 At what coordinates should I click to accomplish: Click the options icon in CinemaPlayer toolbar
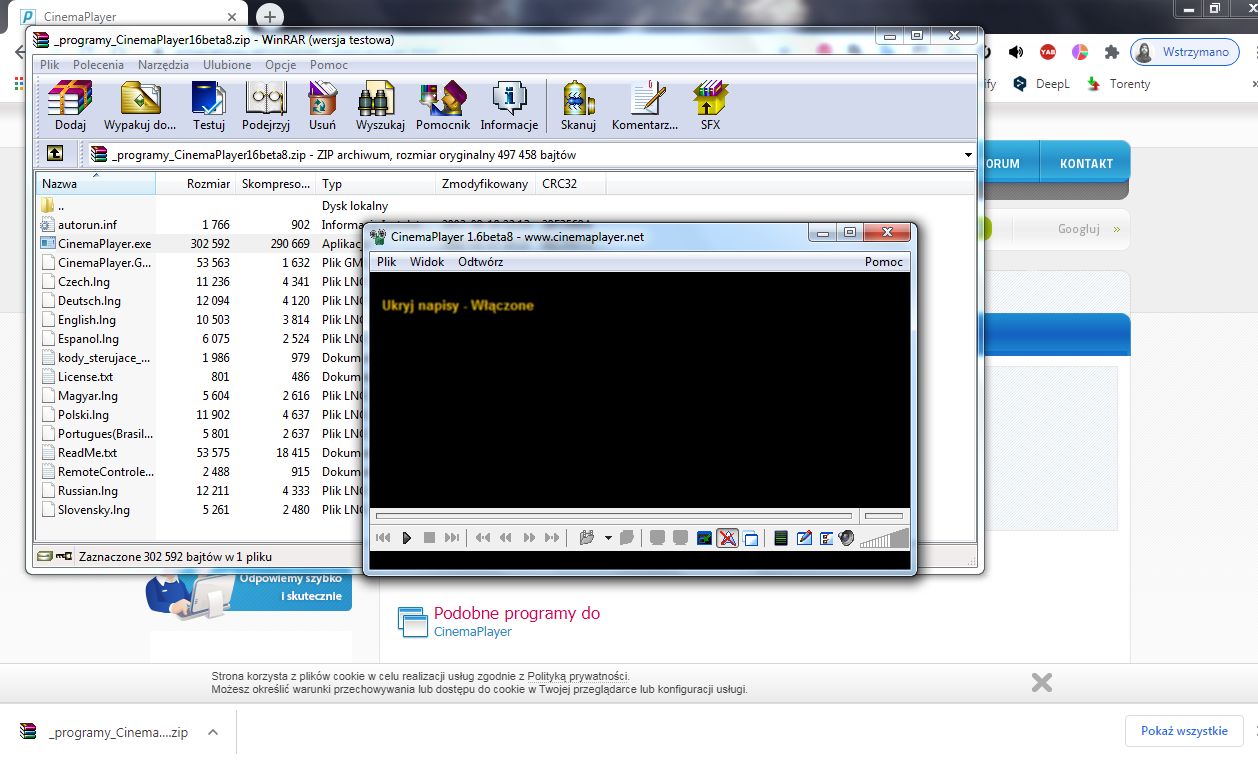tap(826, 538)
